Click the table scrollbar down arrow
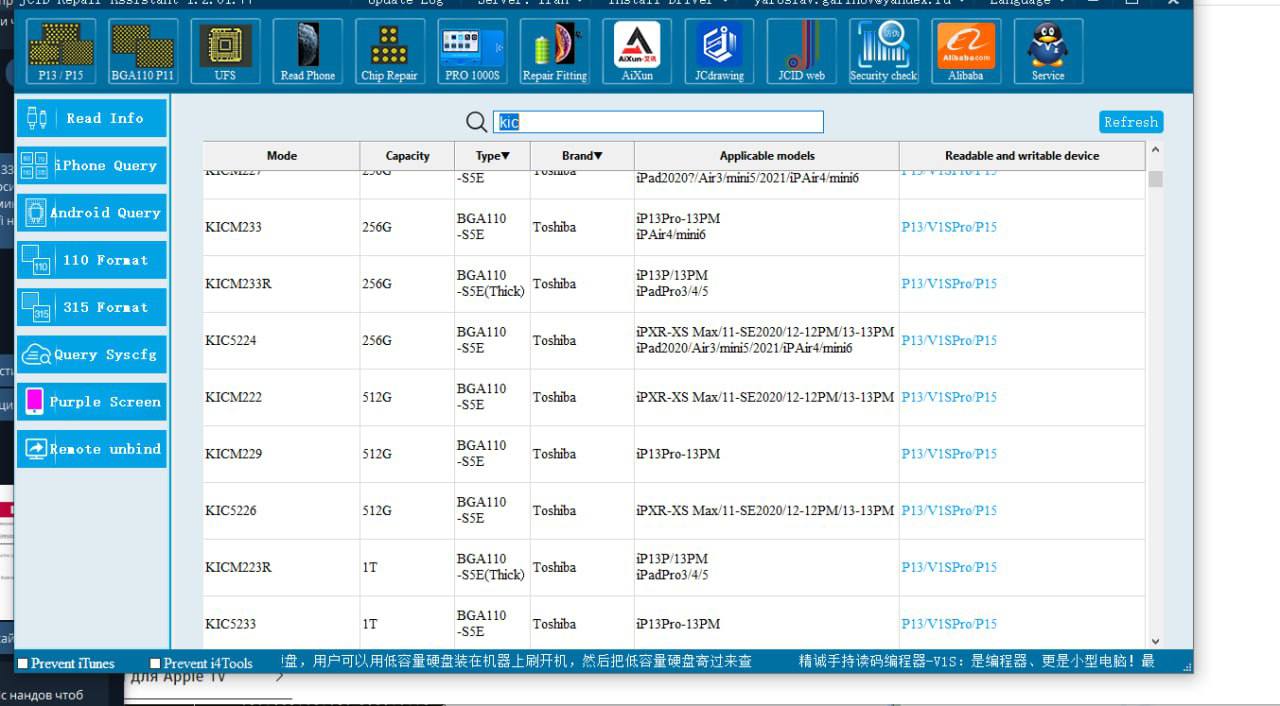 click(1155, 641)
